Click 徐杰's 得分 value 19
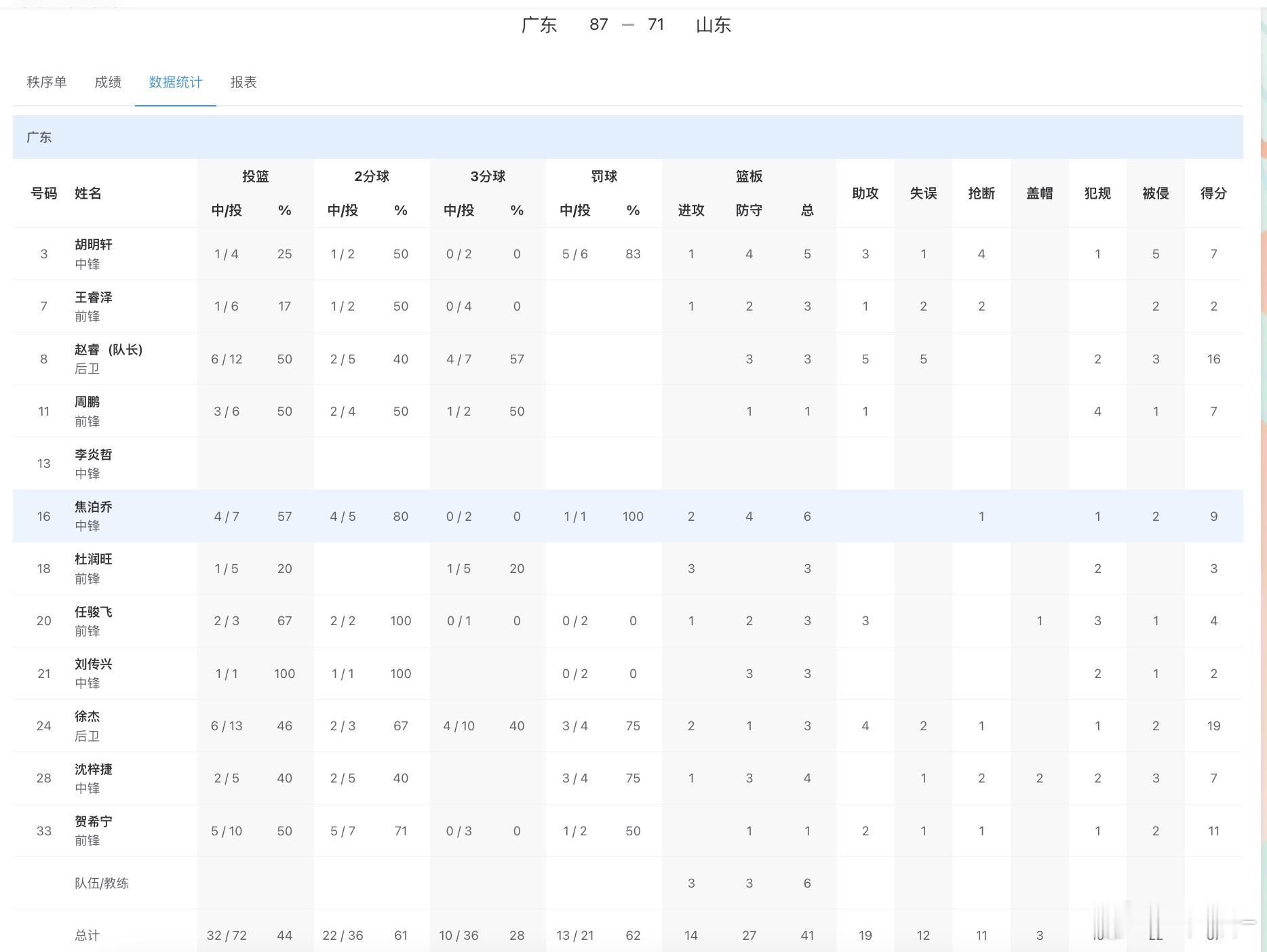This screenshot has height=952, width=1267. (1214, 726)
